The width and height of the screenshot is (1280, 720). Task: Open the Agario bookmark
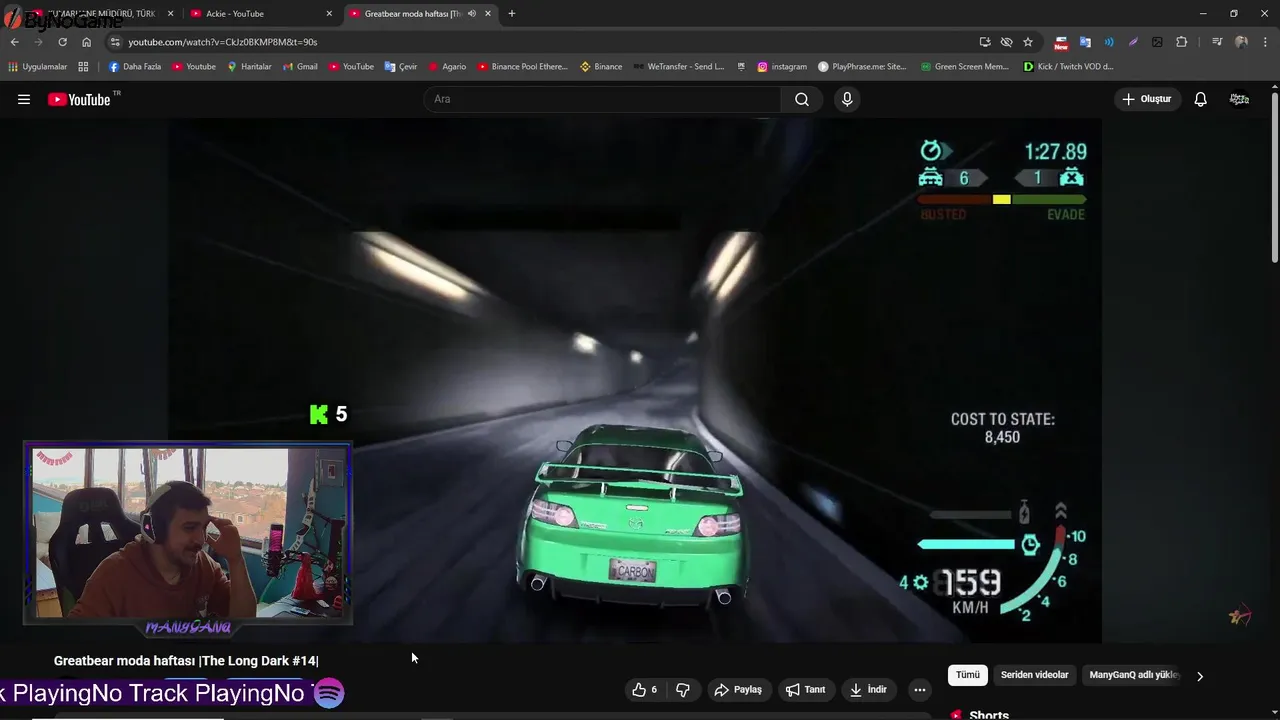(447, 67)
